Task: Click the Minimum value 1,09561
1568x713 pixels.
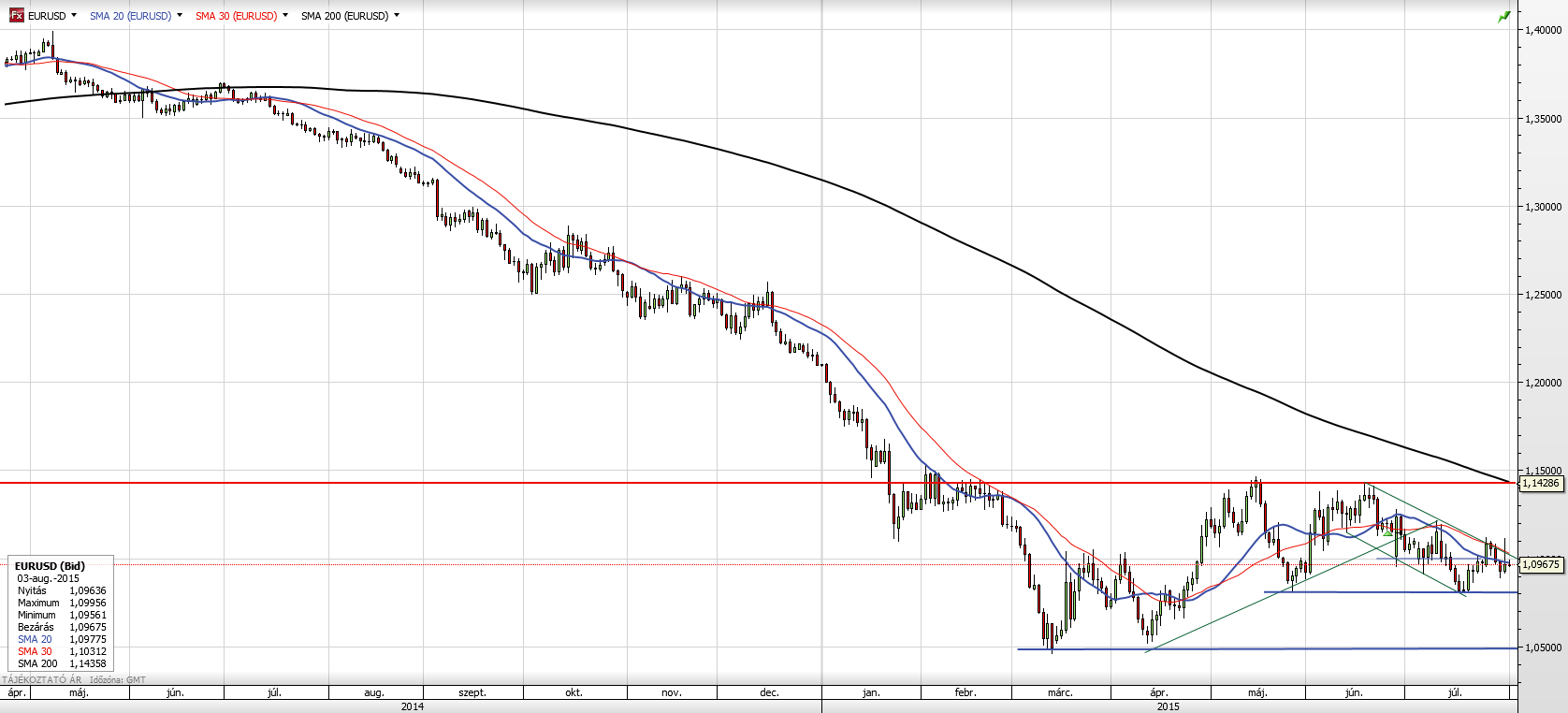Action: pos(88,615)
